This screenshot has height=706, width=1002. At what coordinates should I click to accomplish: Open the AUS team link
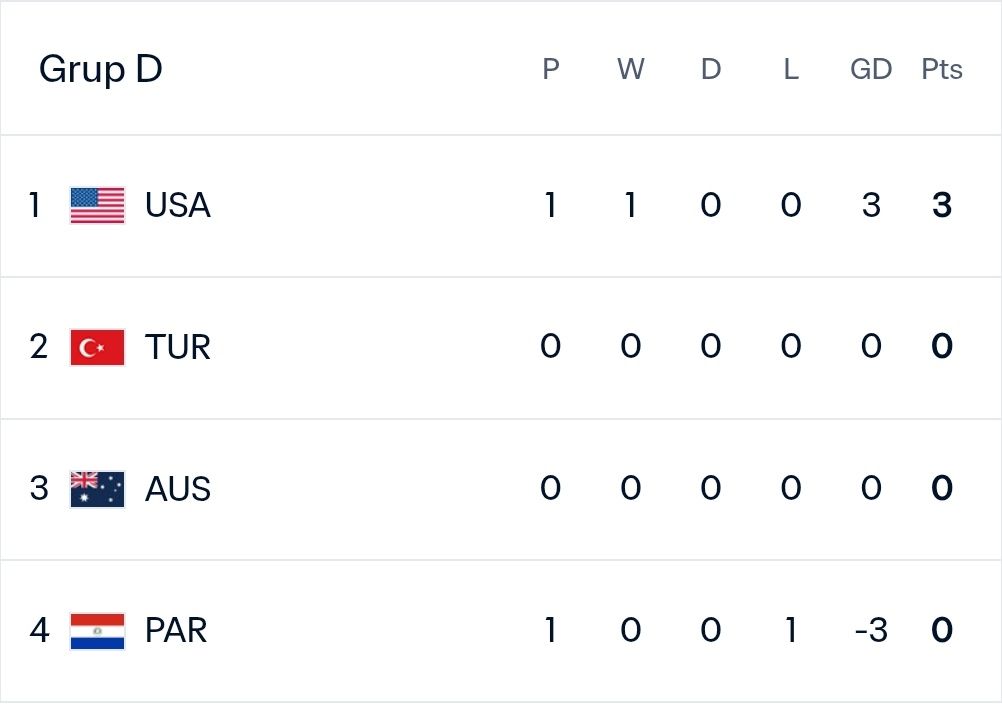(x=178, y=489)
